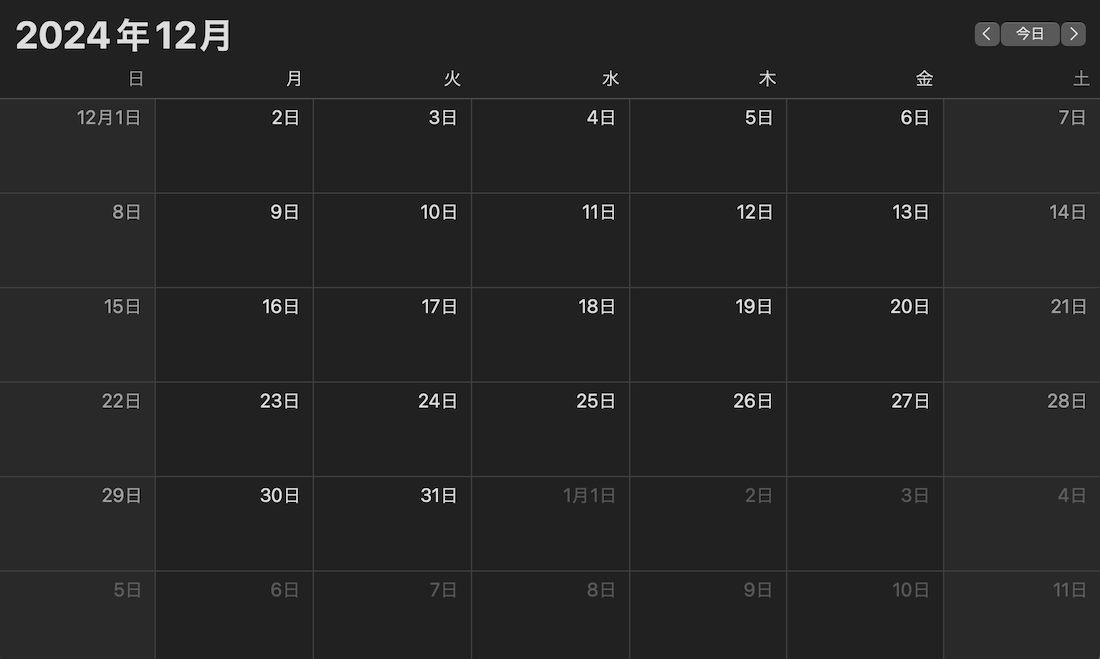Click the dimmed 11日 January cell
1100x659 pixels.
[x=1022, y=615]
